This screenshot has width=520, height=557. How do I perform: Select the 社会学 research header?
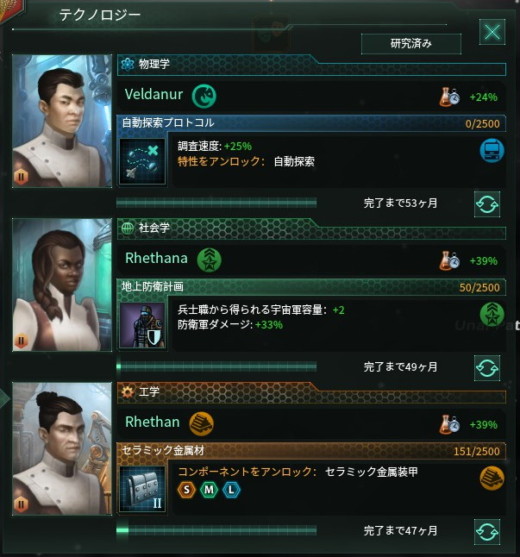coord(311,228)
